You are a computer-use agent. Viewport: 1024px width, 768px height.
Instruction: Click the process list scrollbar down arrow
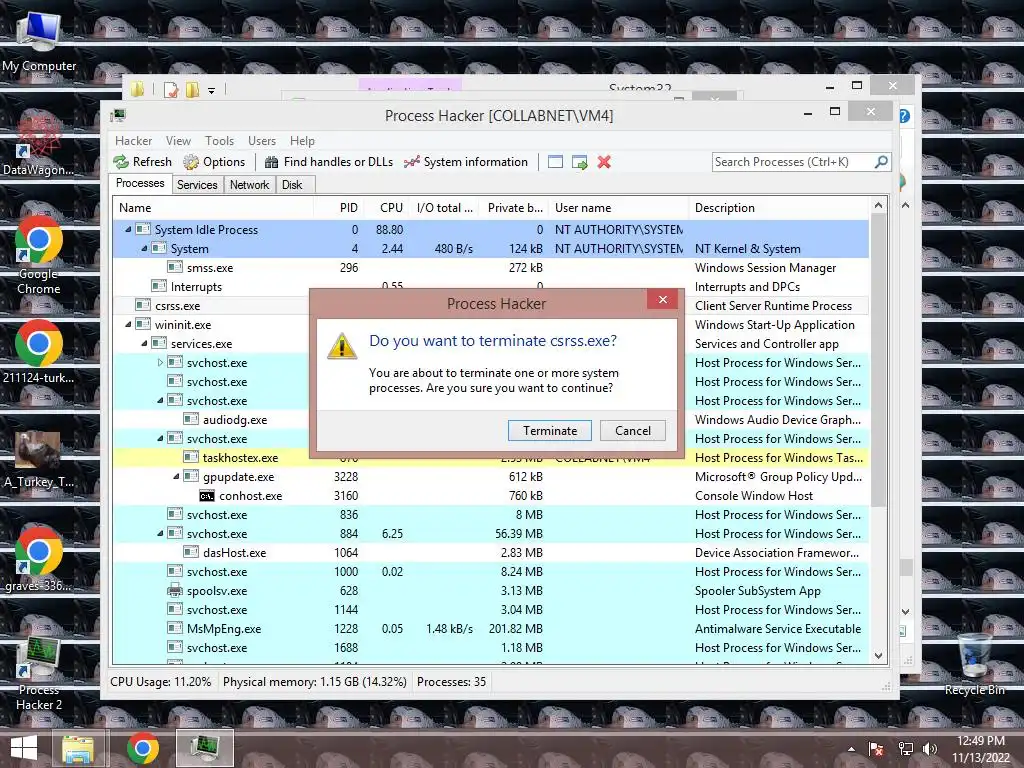(878, 656)
